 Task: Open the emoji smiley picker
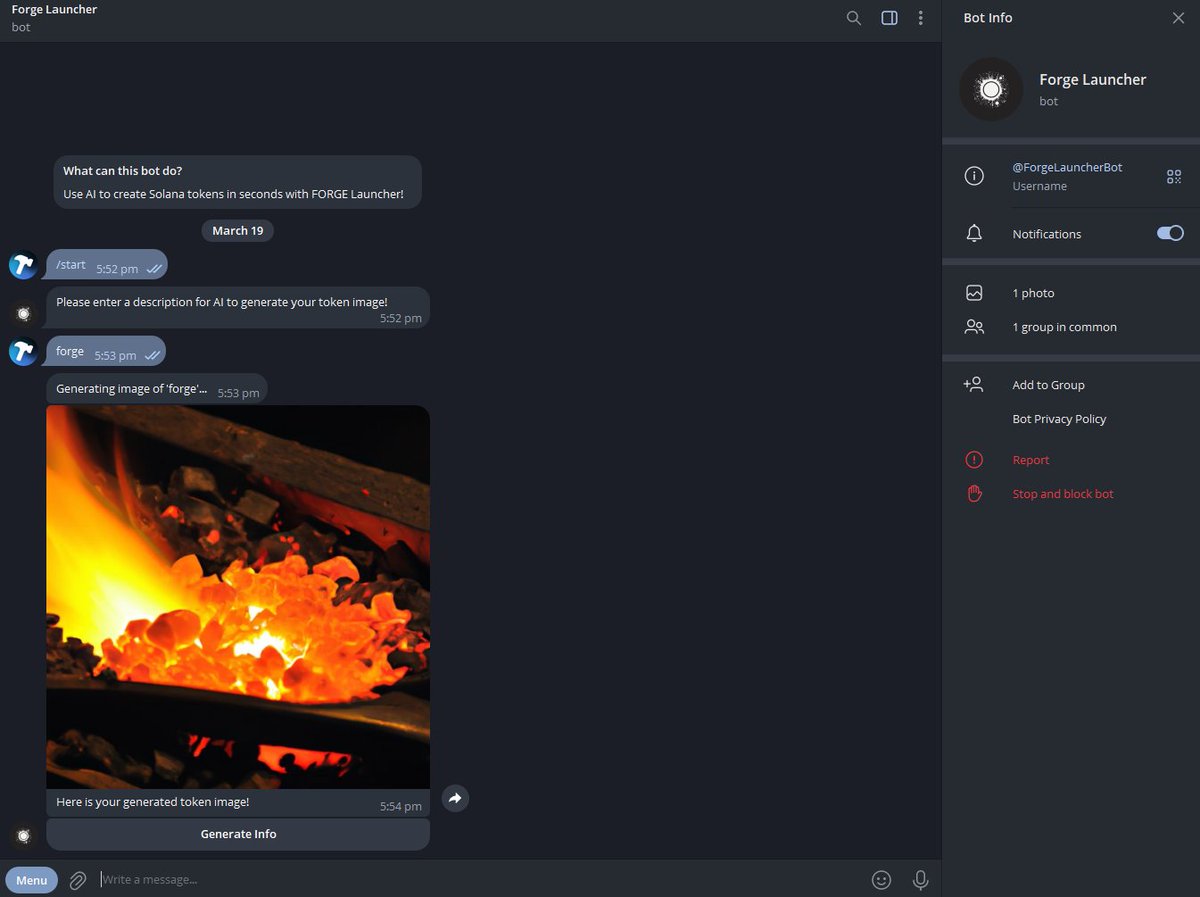[x=881, y=880]
